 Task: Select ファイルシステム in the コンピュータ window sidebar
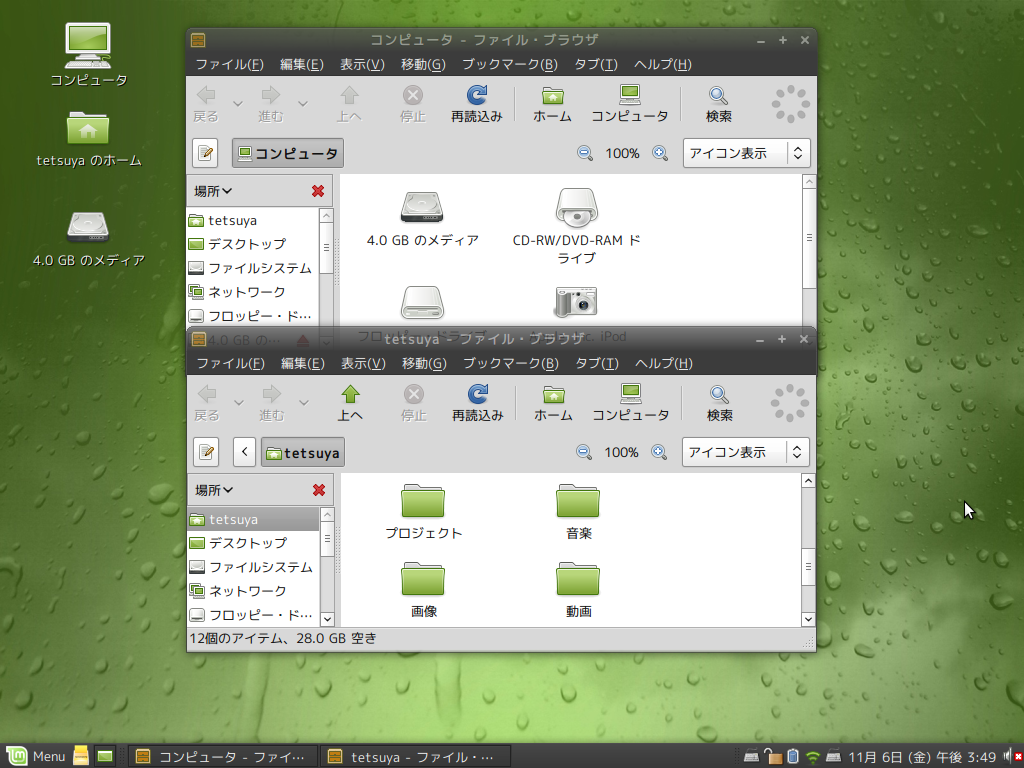point(253,268)
